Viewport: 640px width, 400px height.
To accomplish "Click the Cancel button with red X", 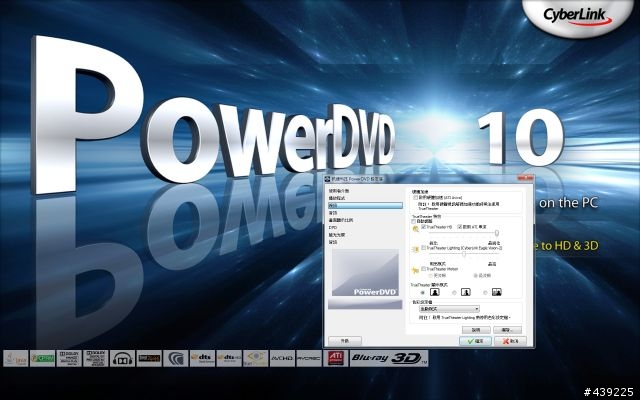I will click(510, 341).
